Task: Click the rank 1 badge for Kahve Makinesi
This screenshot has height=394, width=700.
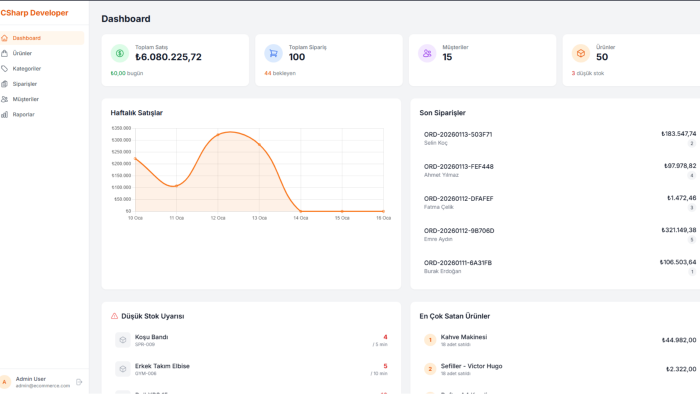Action: tap(430, 340)
